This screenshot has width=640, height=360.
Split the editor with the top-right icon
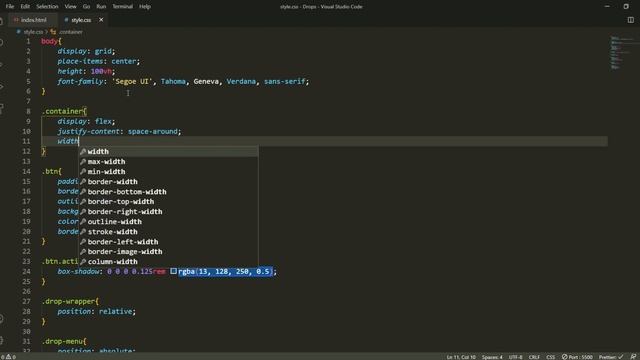pyautogui.click(x=630, y=20)
